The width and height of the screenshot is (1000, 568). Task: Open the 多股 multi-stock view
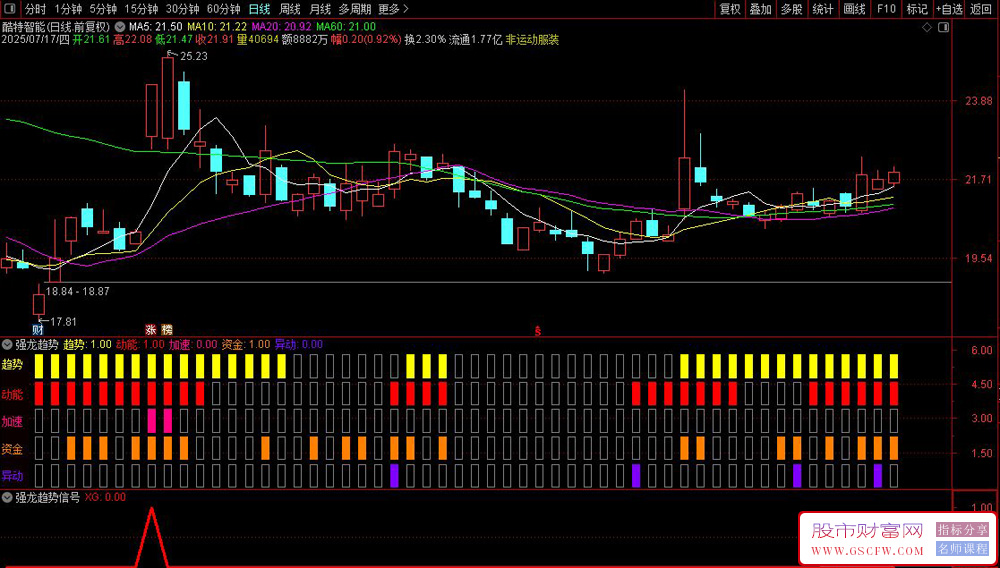pyautogui.click(x=791, y=9)
